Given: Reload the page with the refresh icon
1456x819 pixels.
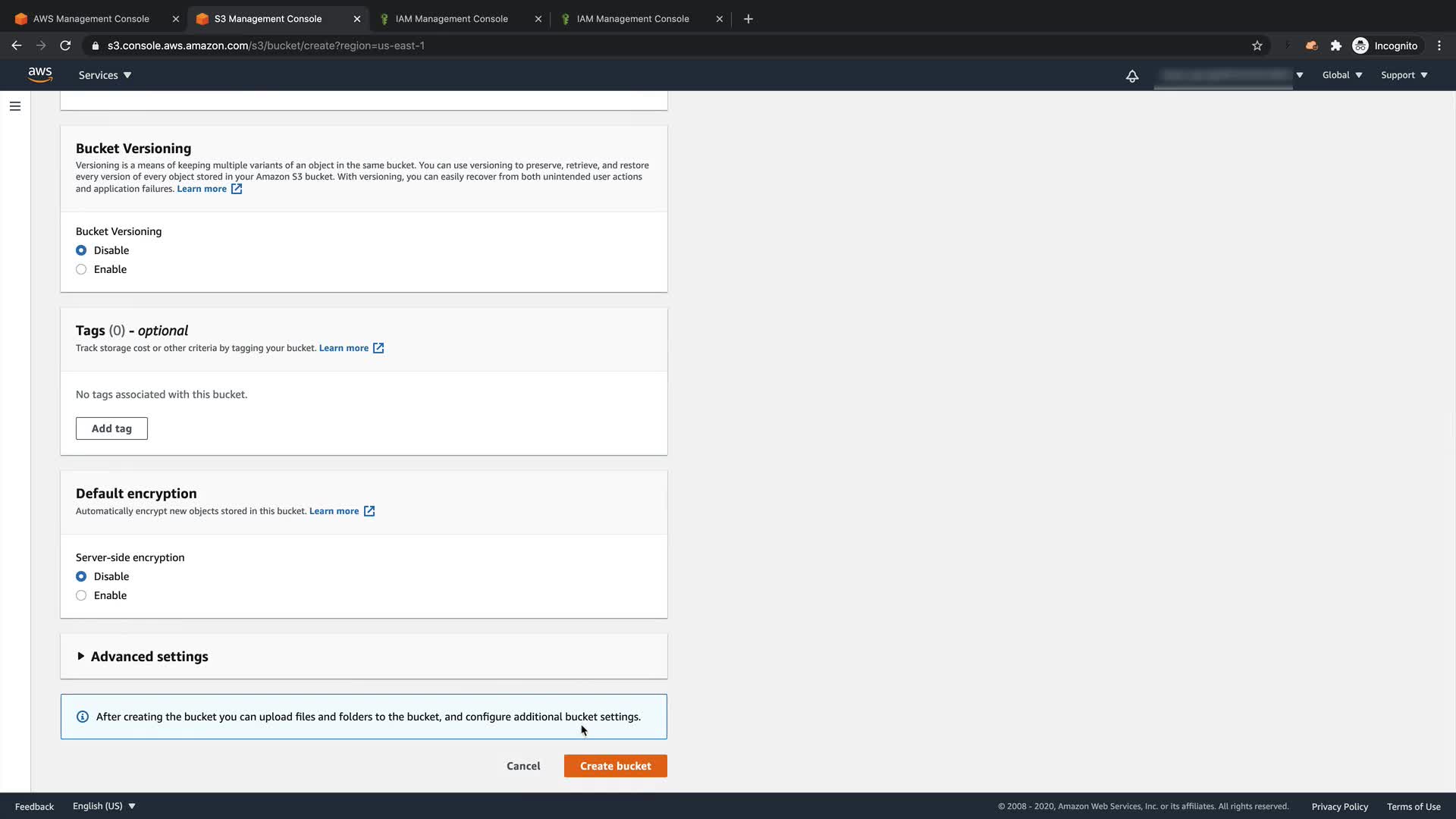Looking at the screenshot, I should 65,45.
